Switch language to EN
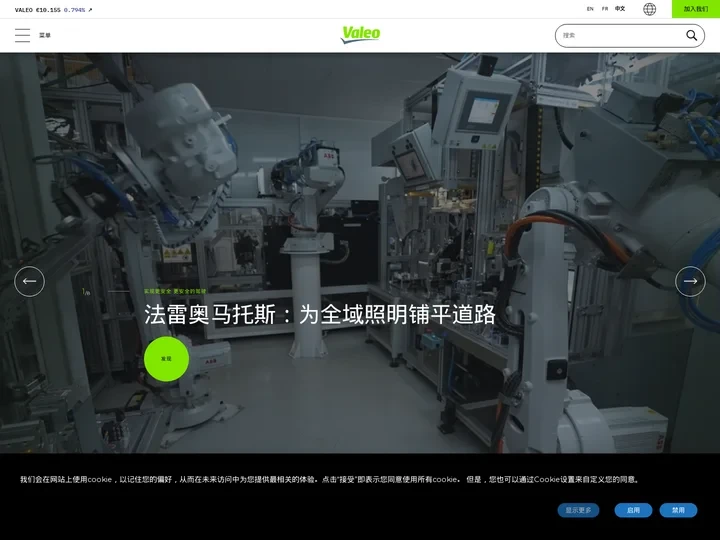720x540 pixels. [590, 9]
